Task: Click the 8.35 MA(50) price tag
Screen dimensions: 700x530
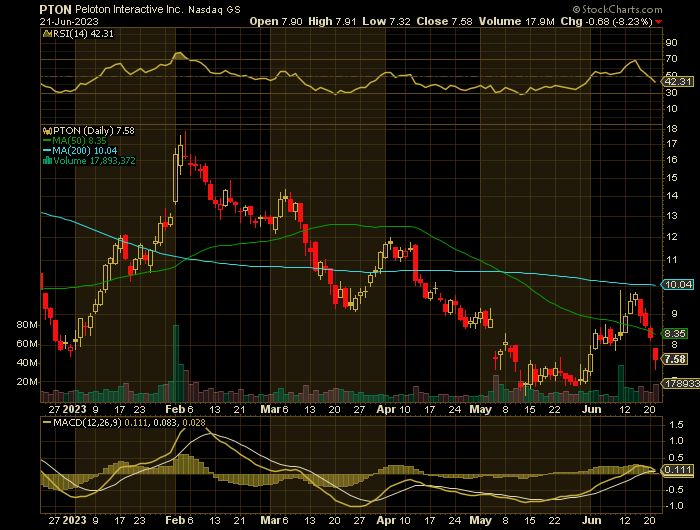Action: coord(675,334)
